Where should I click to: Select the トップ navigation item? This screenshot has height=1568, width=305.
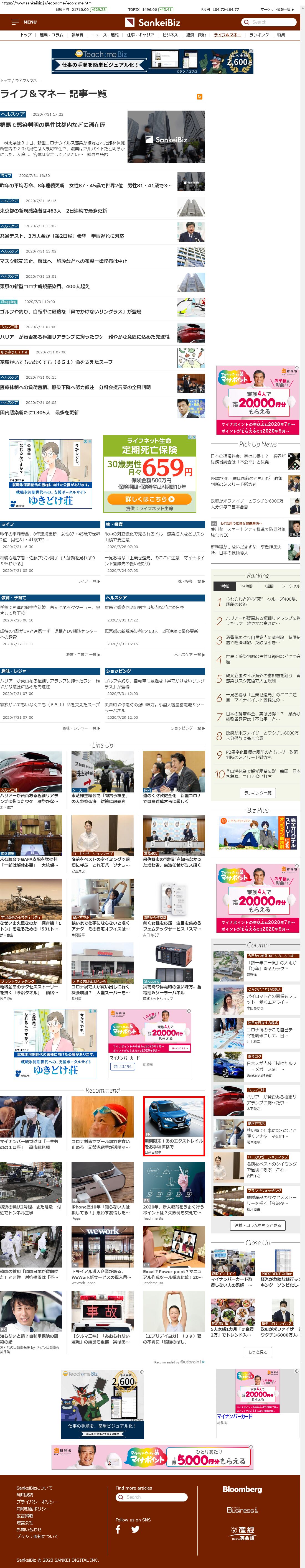pyautogui.click(x=26, y=35)
